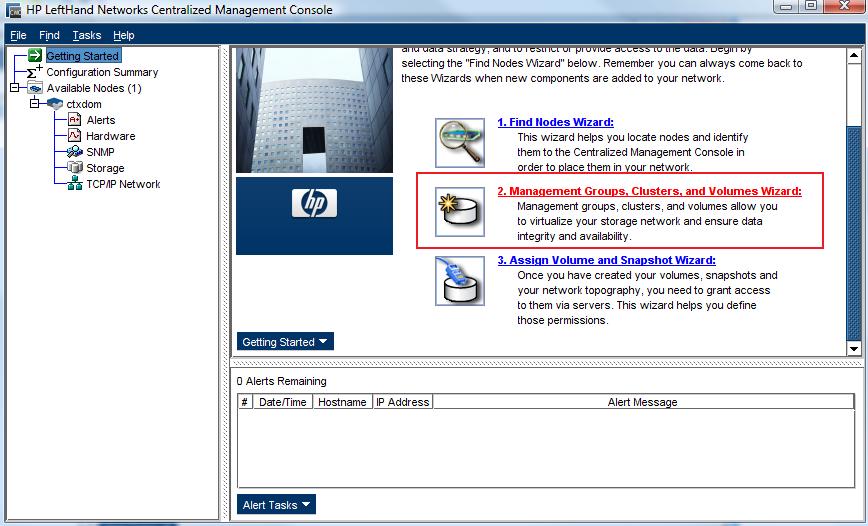Image resolution: width=868 pixels, height=526 pixels.
Task: Click the green Getting Started arrow icon
Action: [35, 55]
